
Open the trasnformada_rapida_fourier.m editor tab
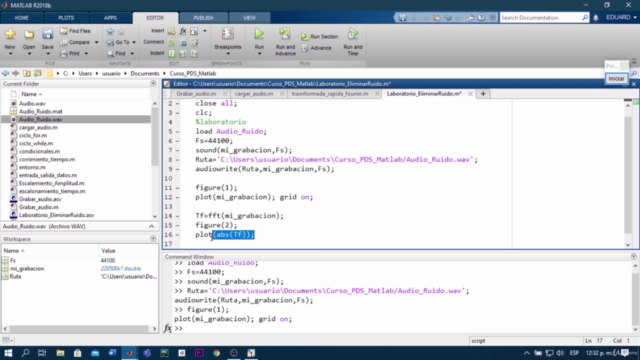click(x=330, y=94)
